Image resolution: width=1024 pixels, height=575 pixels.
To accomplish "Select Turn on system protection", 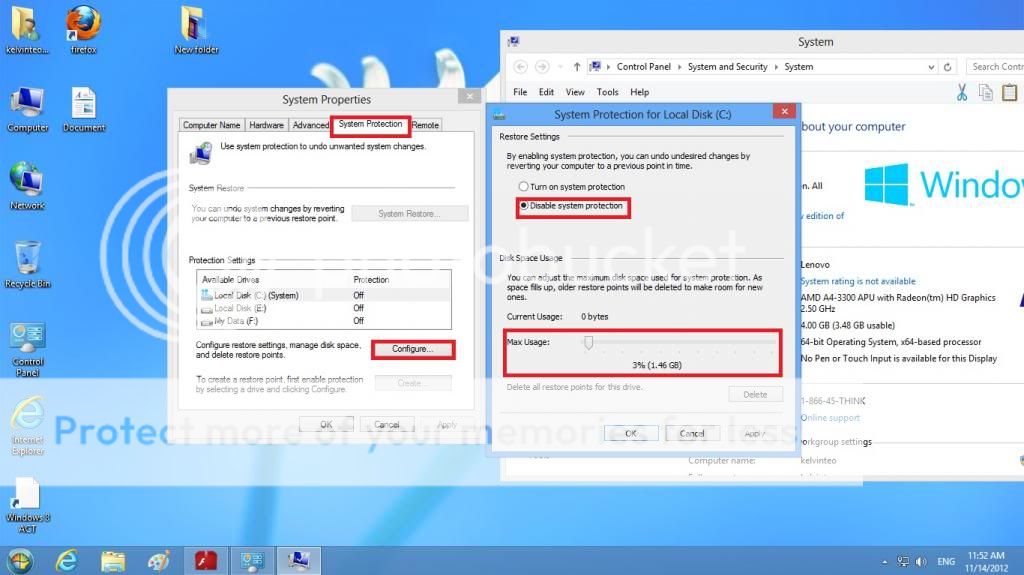I will [523, 187].
